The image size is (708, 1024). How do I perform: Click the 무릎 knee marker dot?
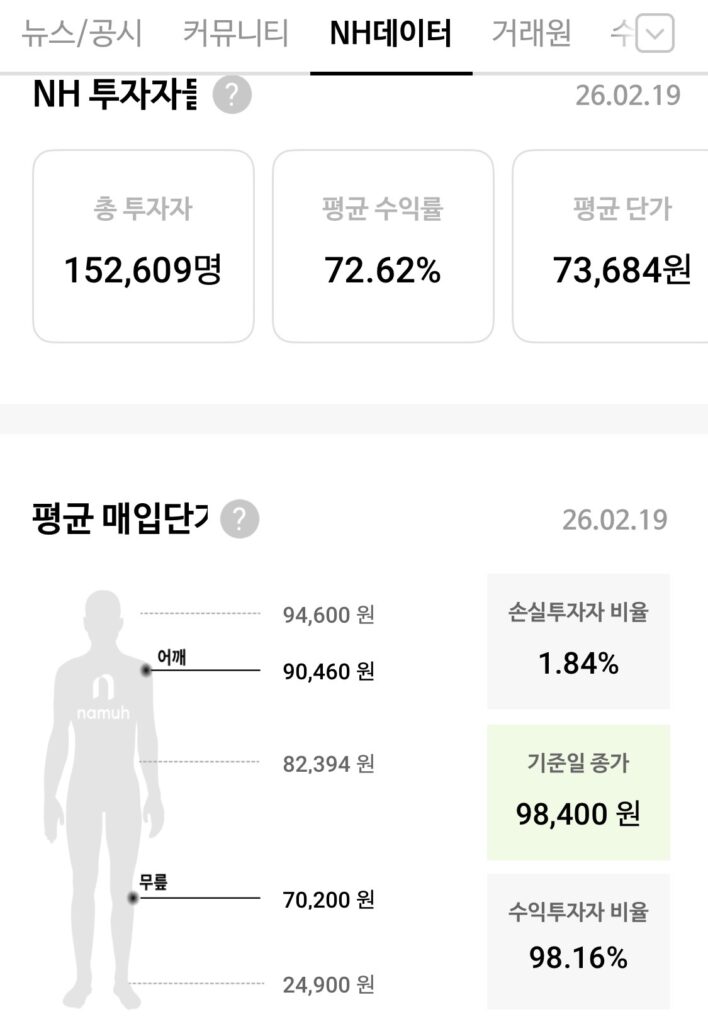click(x=133, y=898)
